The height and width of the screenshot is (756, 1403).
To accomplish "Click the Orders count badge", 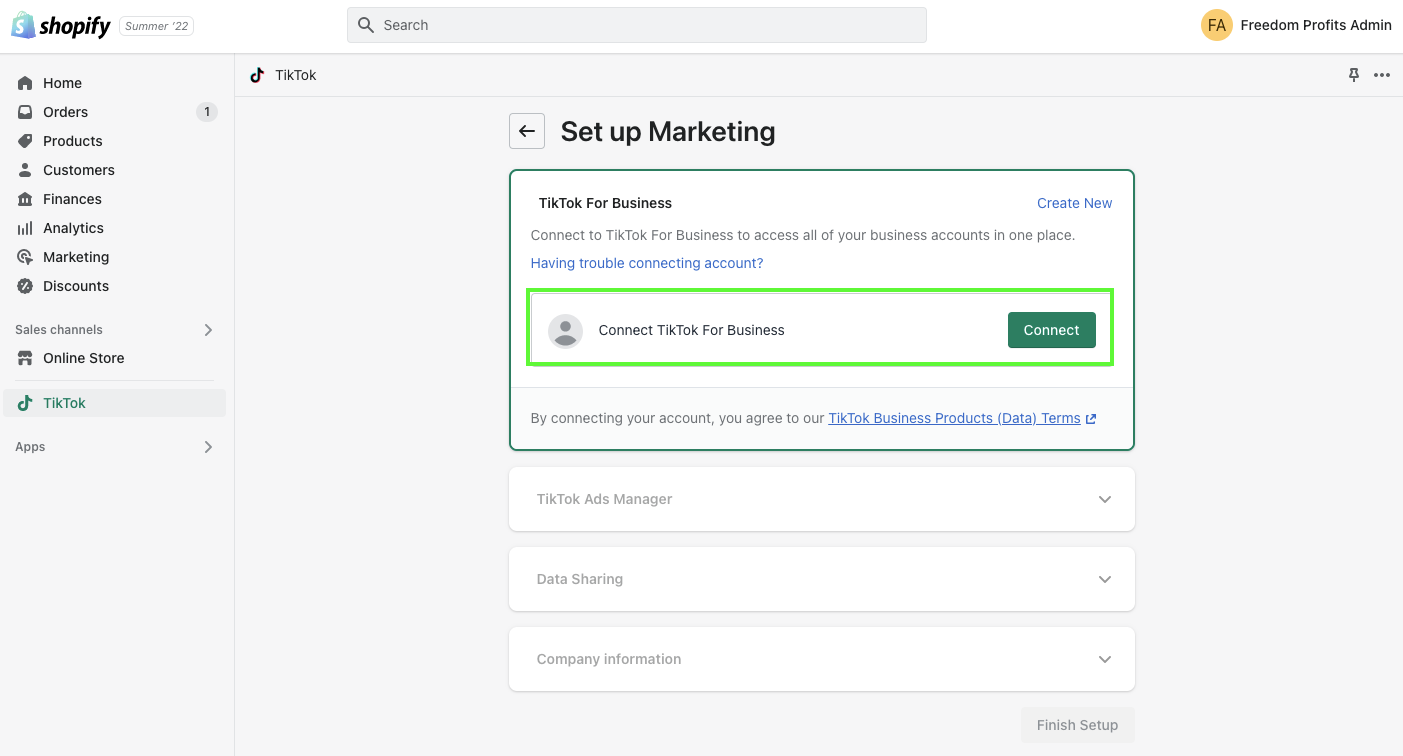I will pyautogui.click(x=207, y=112).
